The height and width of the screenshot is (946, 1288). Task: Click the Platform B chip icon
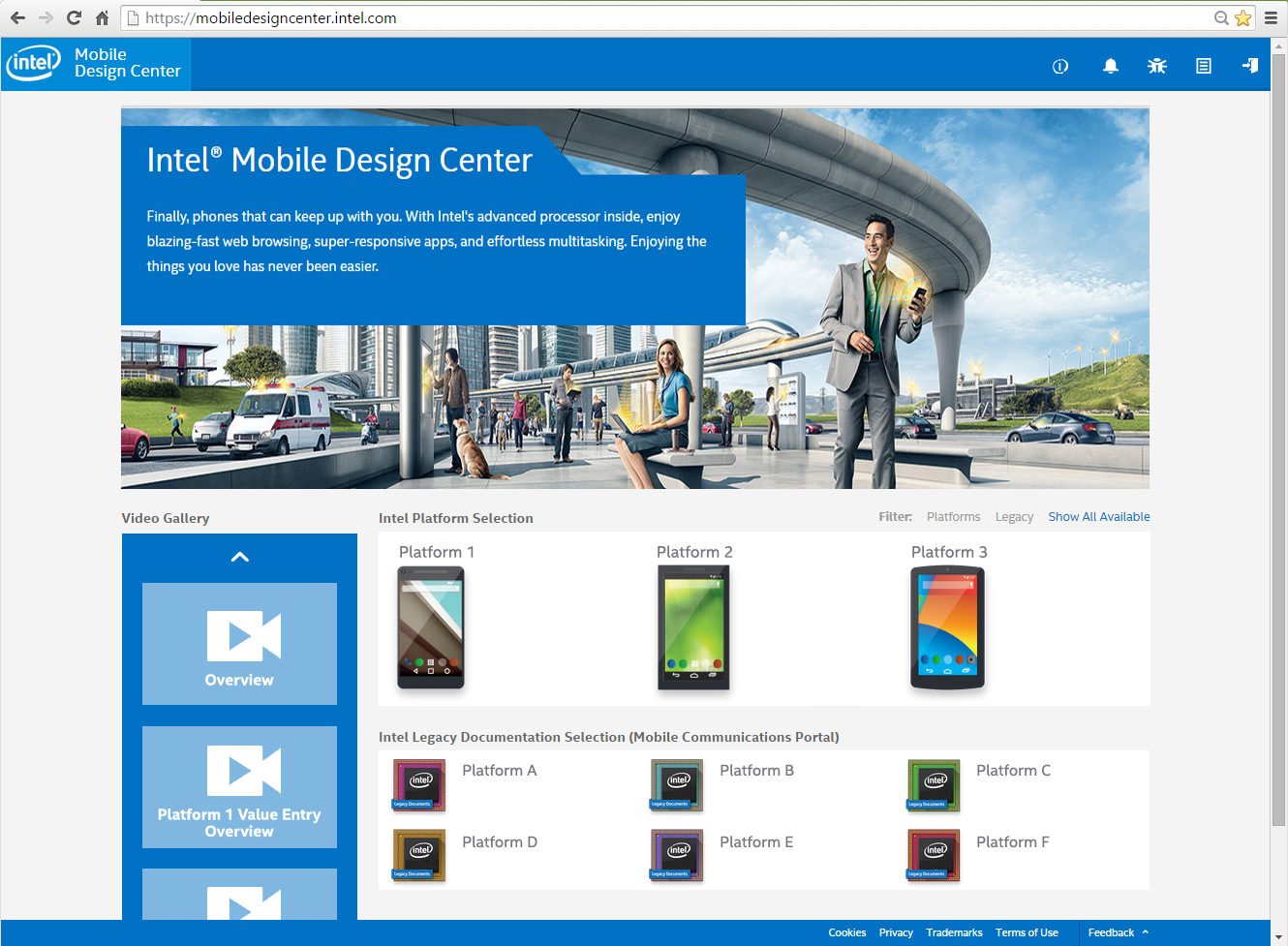click(677, 784)
